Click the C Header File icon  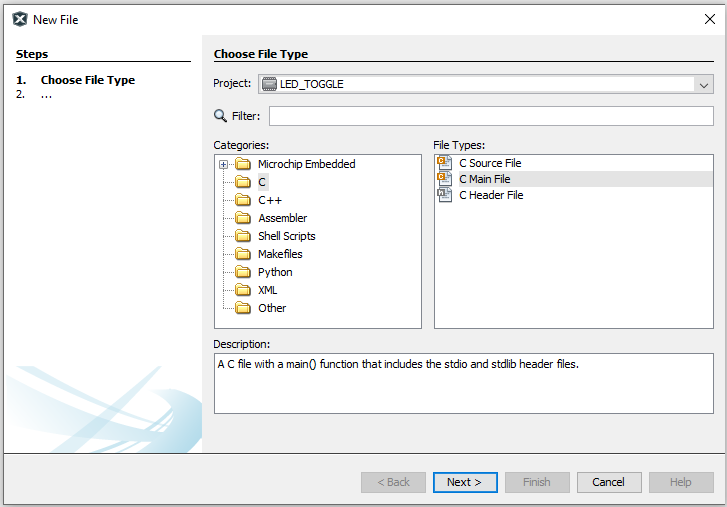[x=445, y=195]
